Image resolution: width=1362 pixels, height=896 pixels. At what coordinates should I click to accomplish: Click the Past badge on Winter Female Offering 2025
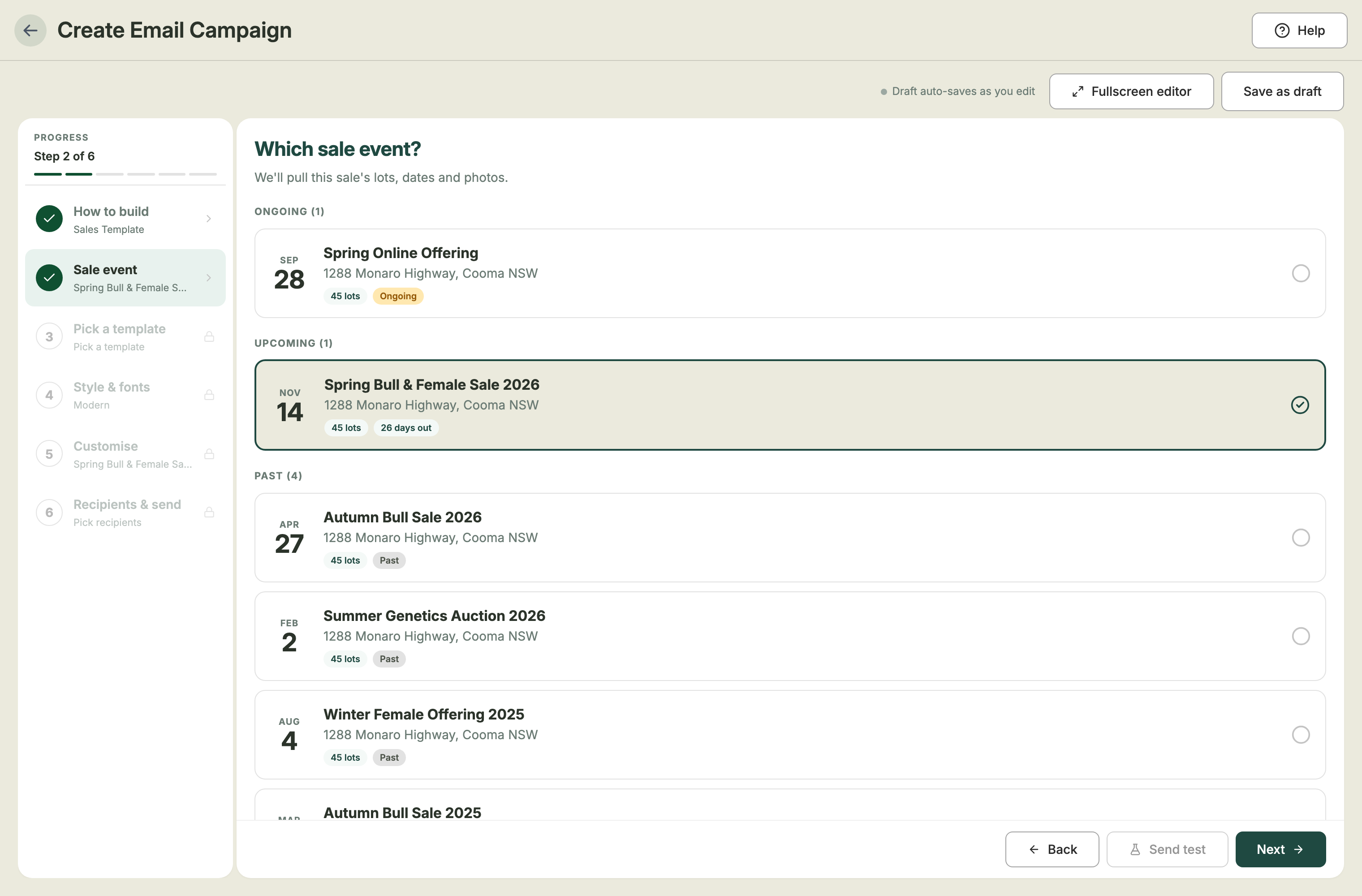(389, 758)
